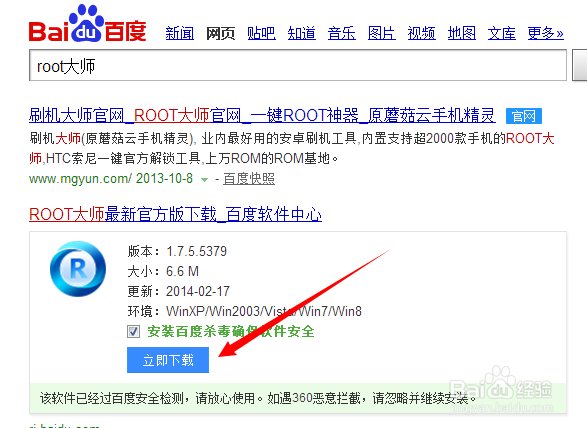This screenshot has width=587, height=428.
Task: Click www.mgyun.com/ 2013-10-8 green URL text
Action: (x=111, y=179)
